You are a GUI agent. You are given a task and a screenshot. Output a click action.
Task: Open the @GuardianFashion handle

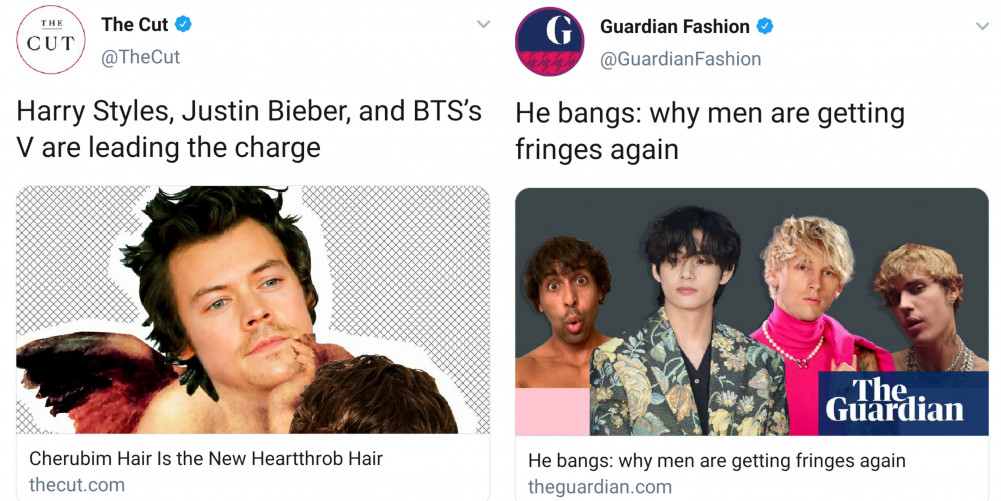681,59
